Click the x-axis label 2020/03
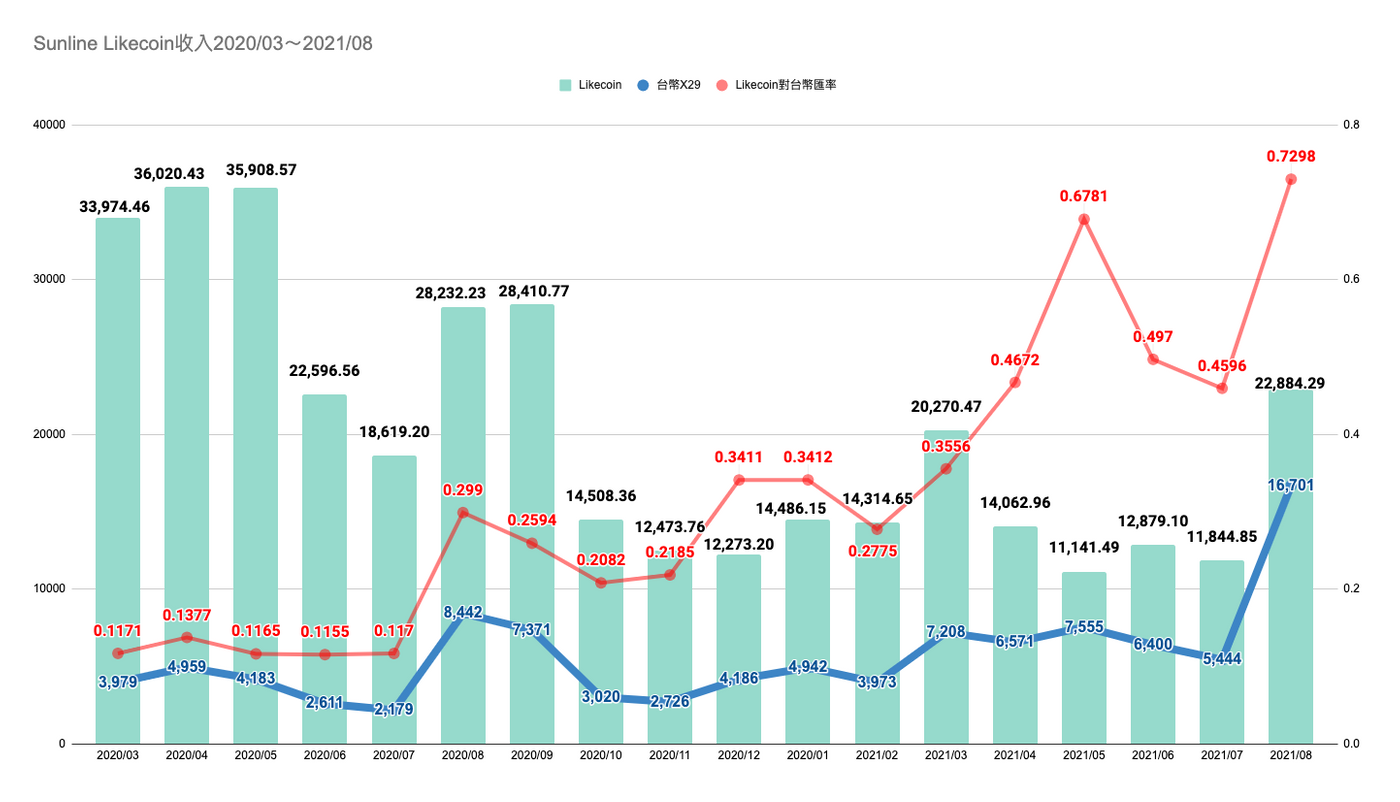Viewport: 1400px width, 802px height. click(117, 757)
